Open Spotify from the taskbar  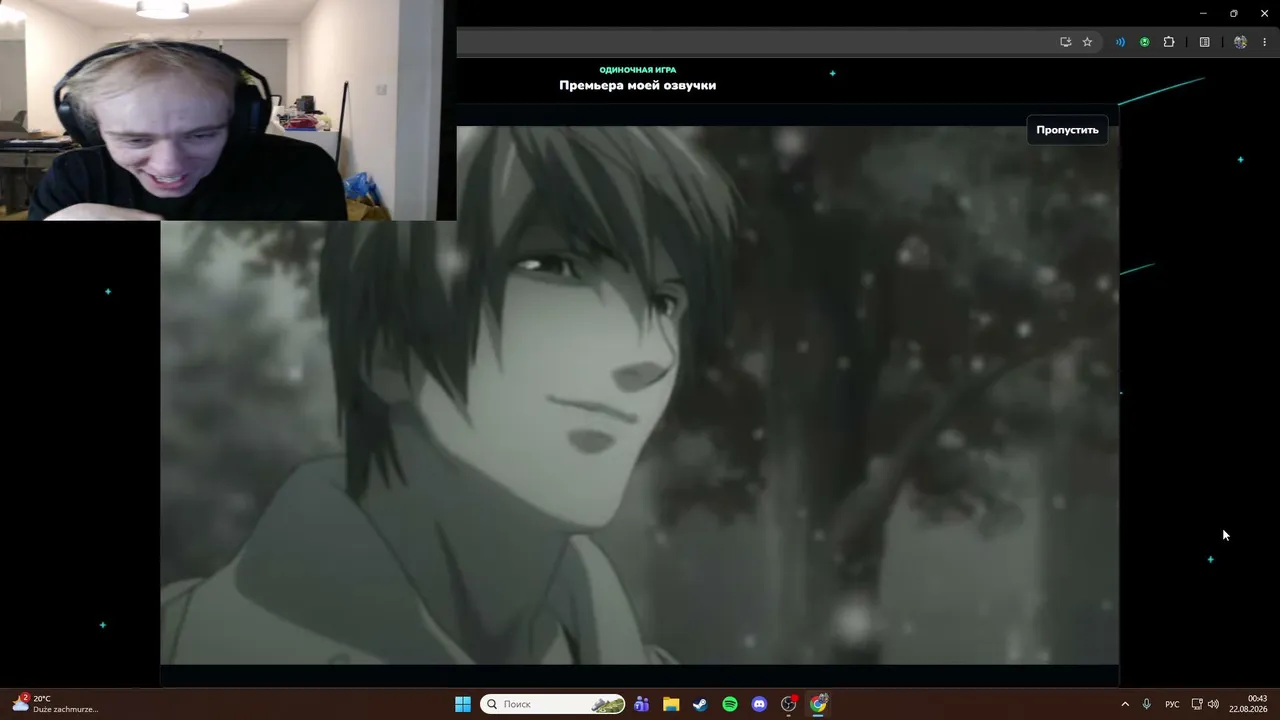[730, 704]
